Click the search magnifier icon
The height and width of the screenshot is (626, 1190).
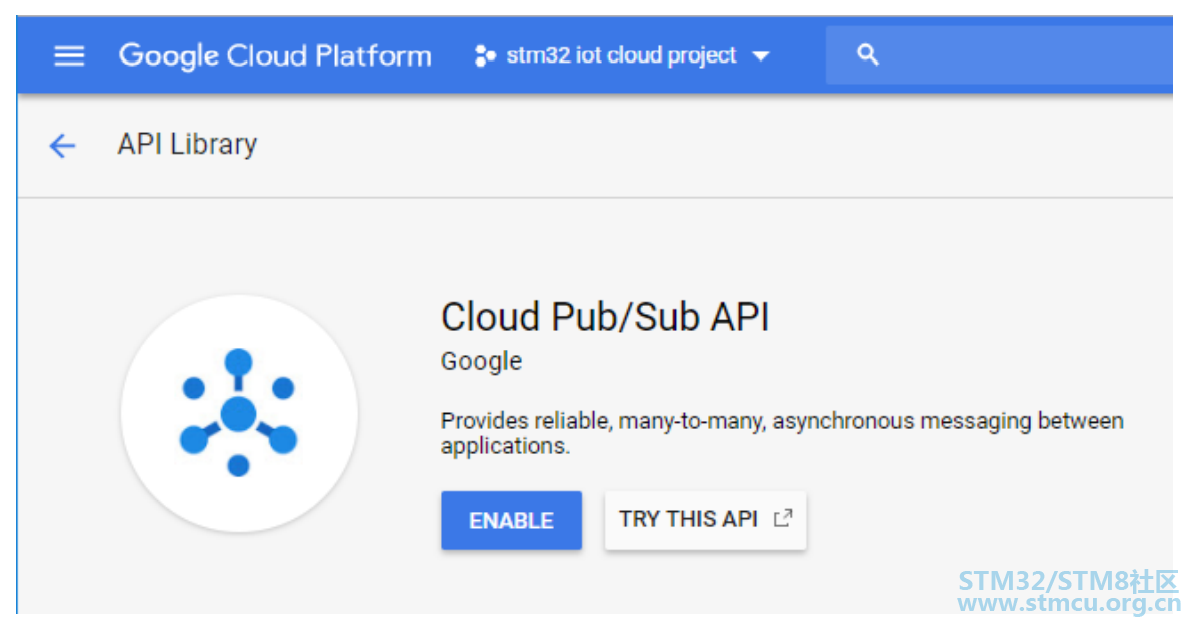pyautogui.click(x=867, y=55)
